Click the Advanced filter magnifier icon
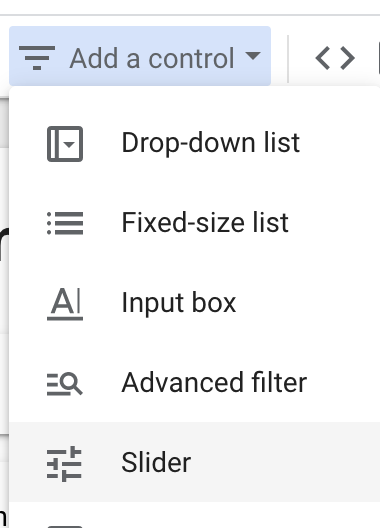Viewport: 380px width, 528px height. pos(65,384)
